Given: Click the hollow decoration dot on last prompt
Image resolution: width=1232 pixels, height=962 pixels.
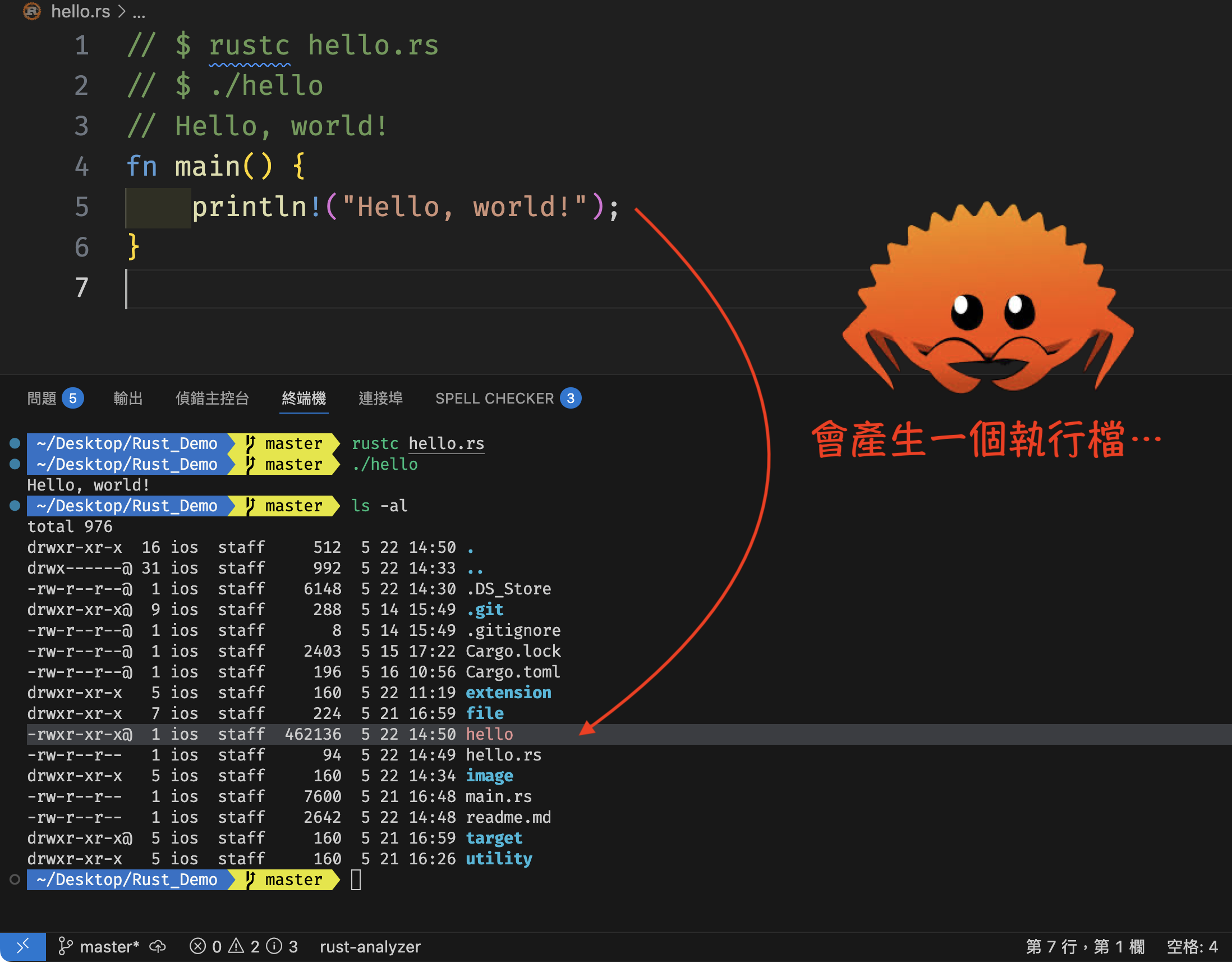Looking at the screenshot, I should [x=15, y=879].
